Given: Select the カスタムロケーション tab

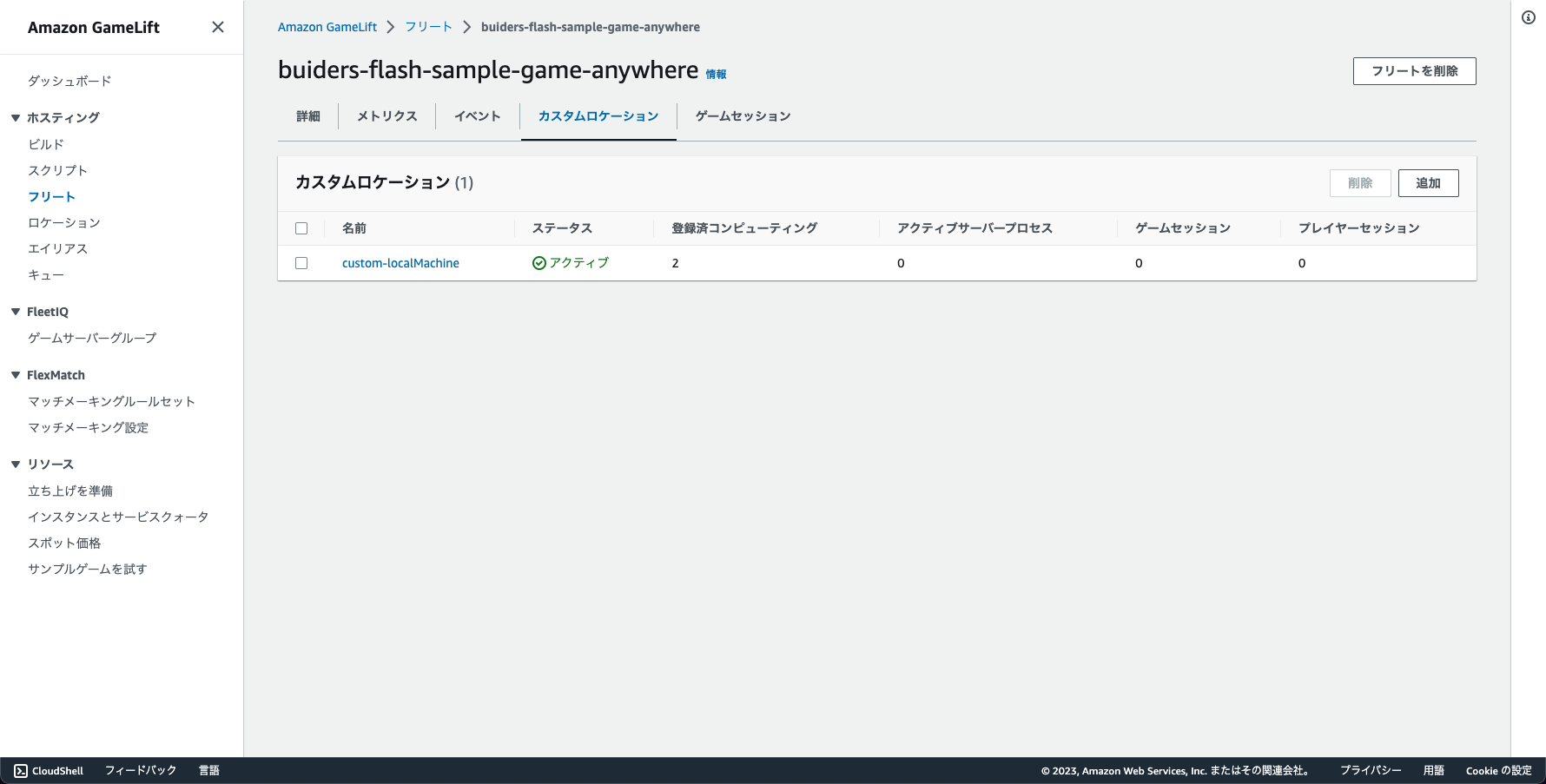Looking at the screenshot, I should click(x=598, y=116).
